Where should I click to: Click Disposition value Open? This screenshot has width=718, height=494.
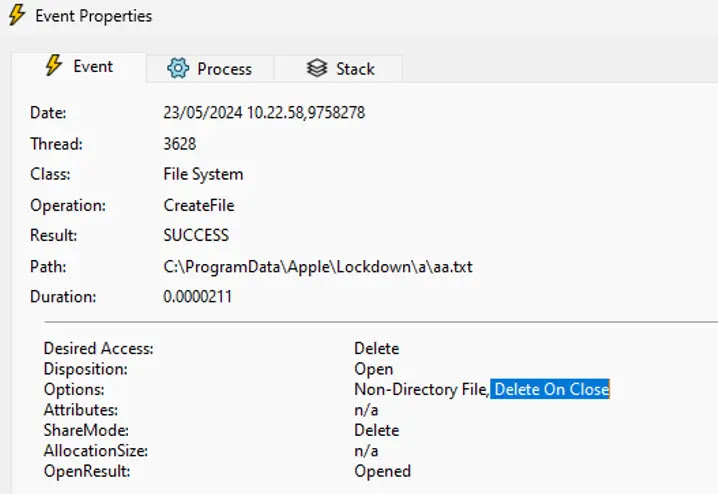374,369
